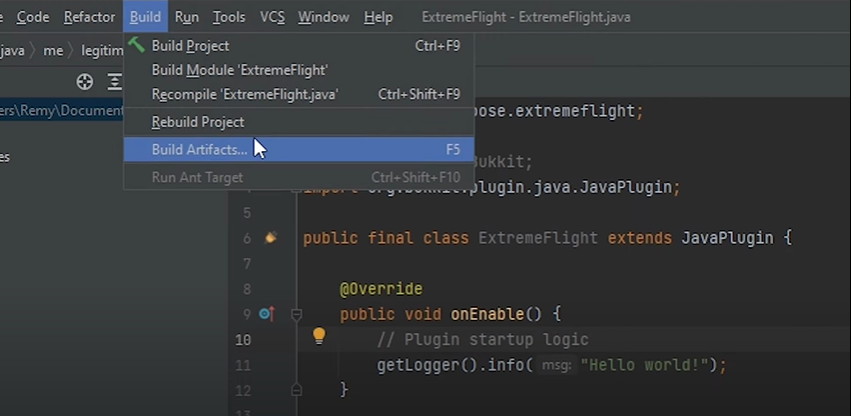The width and height of the screenshot is (851, 416).
Task: Click the 'legitim' breadcrumb segment
Action: pos(102,51)
